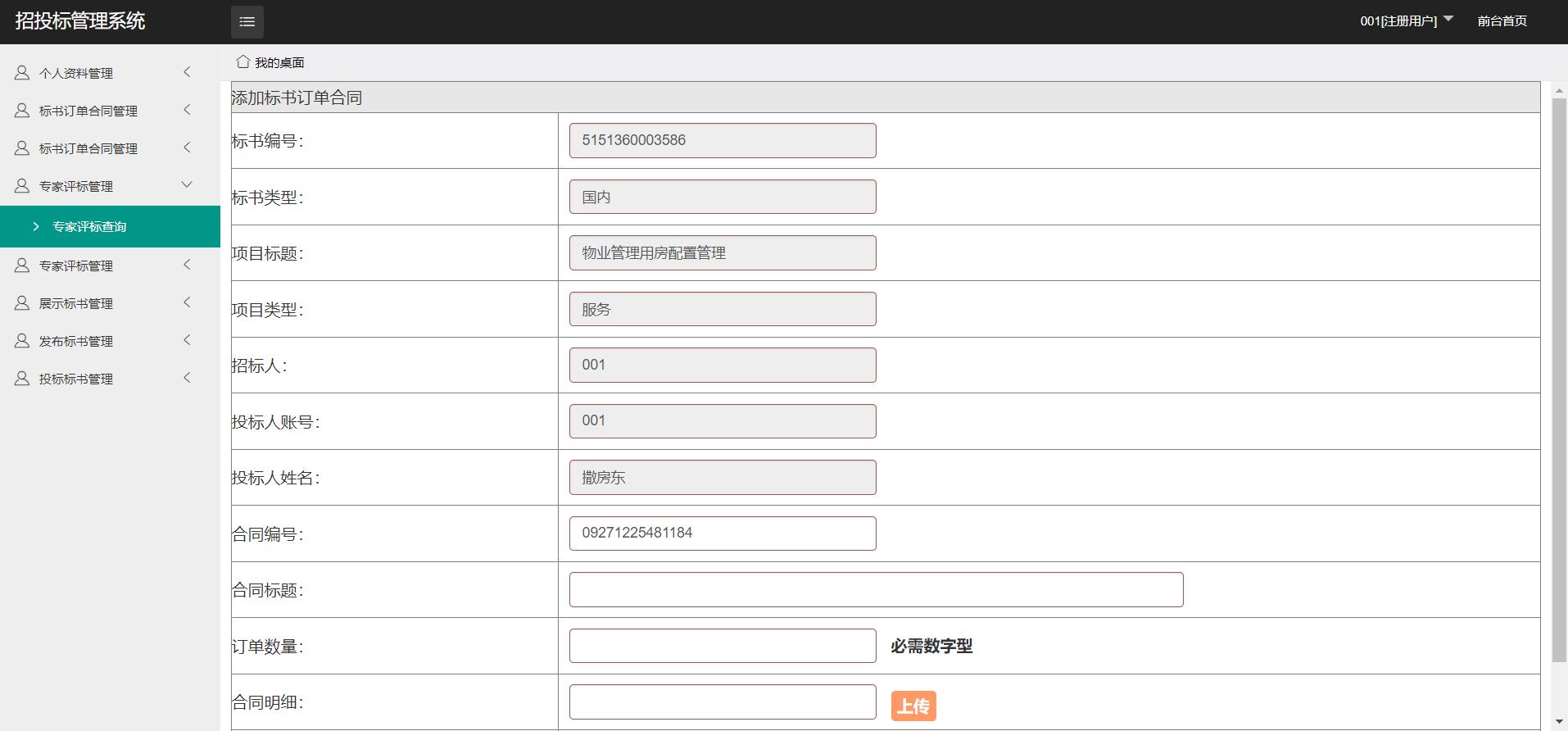Toggle the sidebar hamburger menu button
This screenshot has height=731, width=1568.
coord(247,21)
